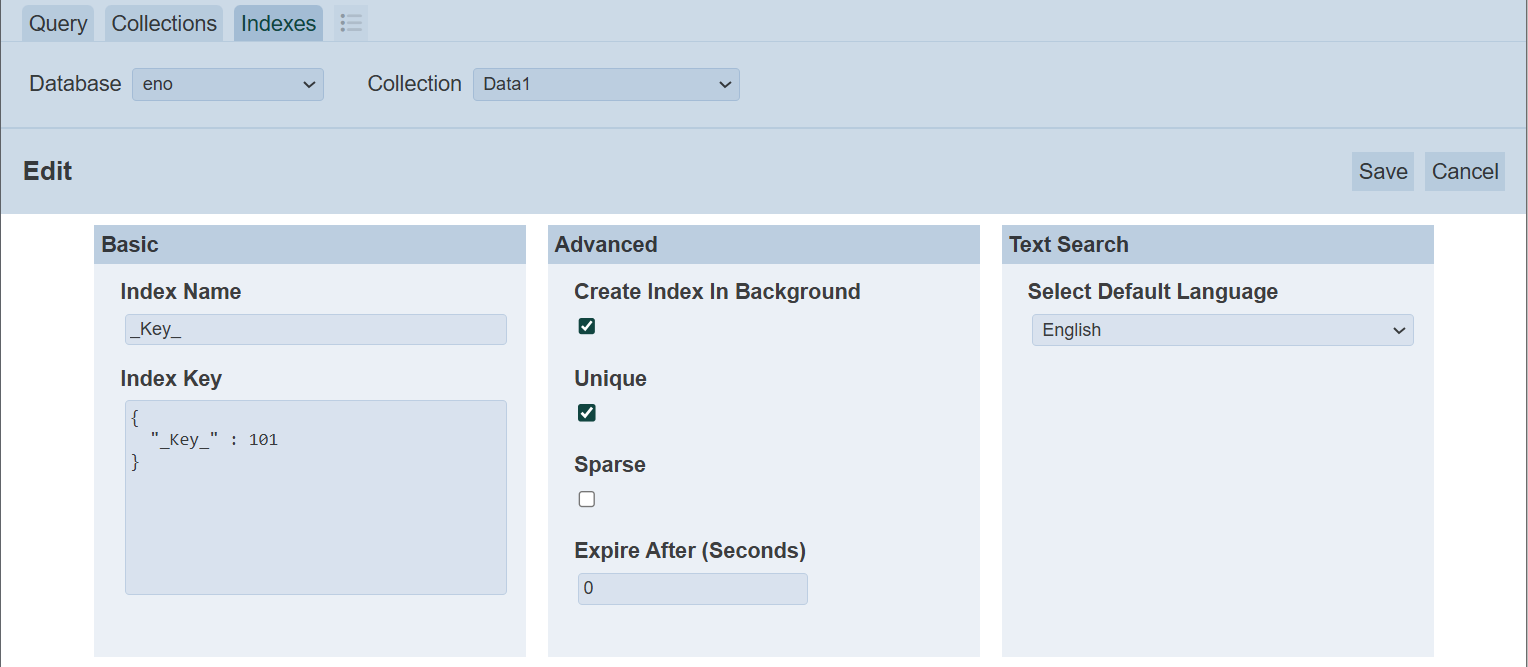Click into the Index Name field
The height and width of the screenshot is (667, 1528).
click(316, 330)
